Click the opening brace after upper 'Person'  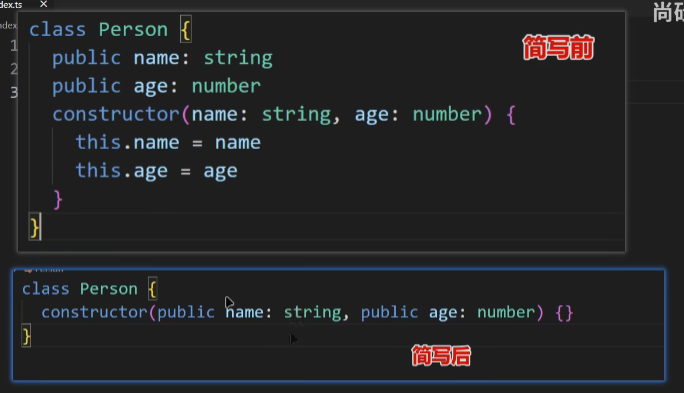coord(185,30)
